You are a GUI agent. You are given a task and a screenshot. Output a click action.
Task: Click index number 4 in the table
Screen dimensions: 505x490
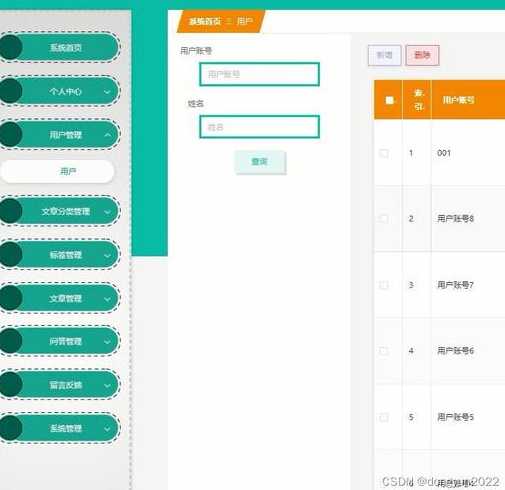coord(411,351)
